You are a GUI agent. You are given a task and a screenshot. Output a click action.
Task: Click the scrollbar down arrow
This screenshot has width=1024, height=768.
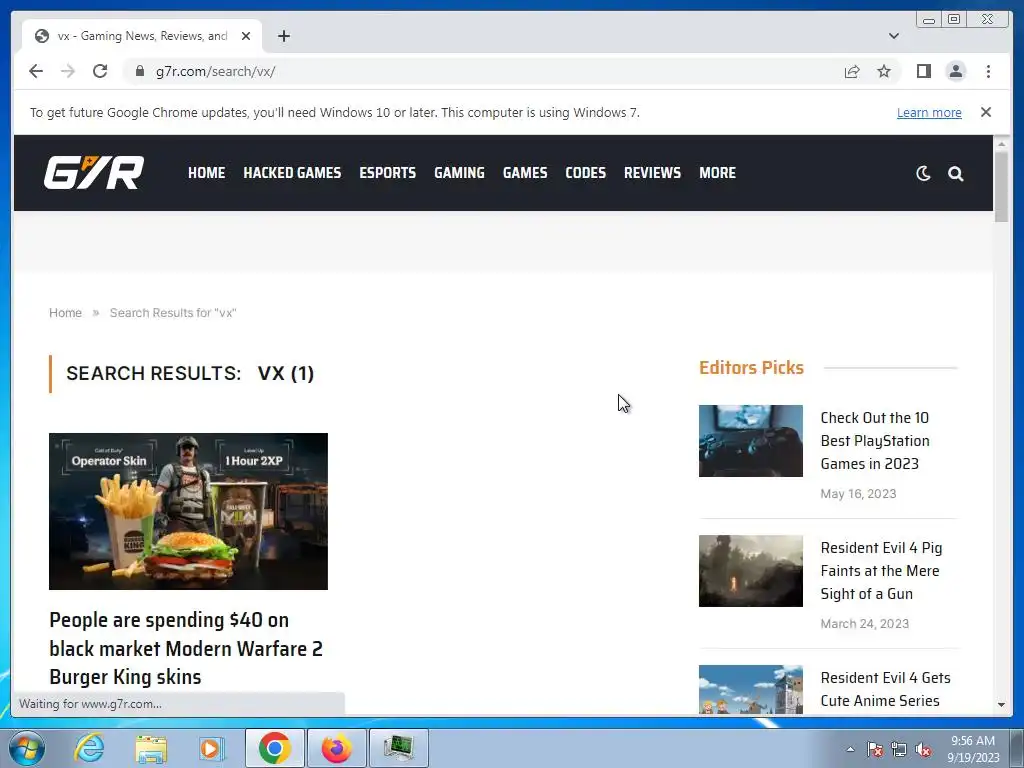pos(1001,705)
